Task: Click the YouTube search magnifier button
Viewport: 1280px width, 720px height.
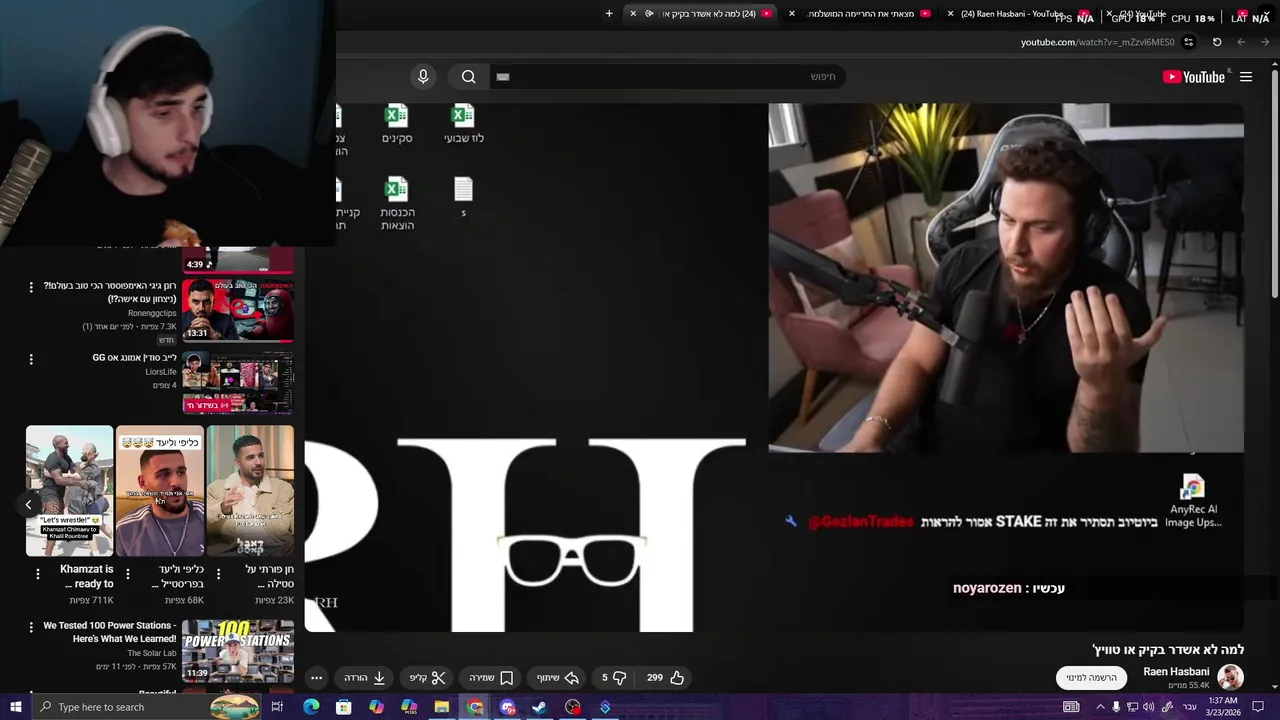Action: tap(469, 77)
